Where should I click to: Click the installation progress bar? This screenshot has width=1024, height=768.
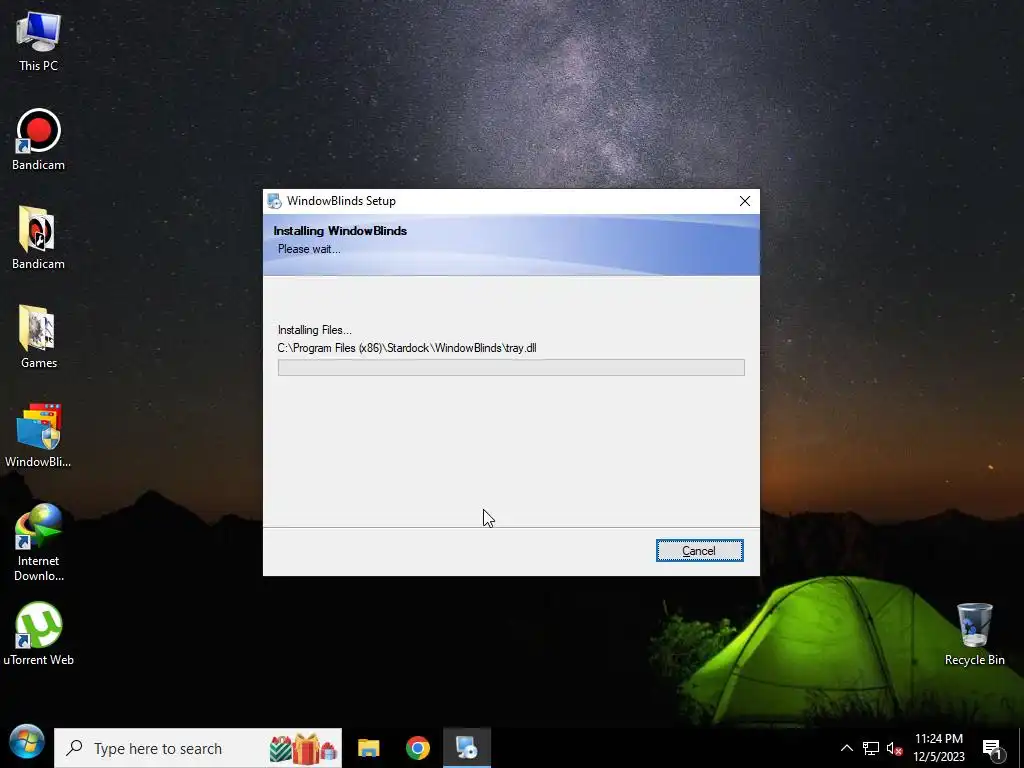coord(511,367)
